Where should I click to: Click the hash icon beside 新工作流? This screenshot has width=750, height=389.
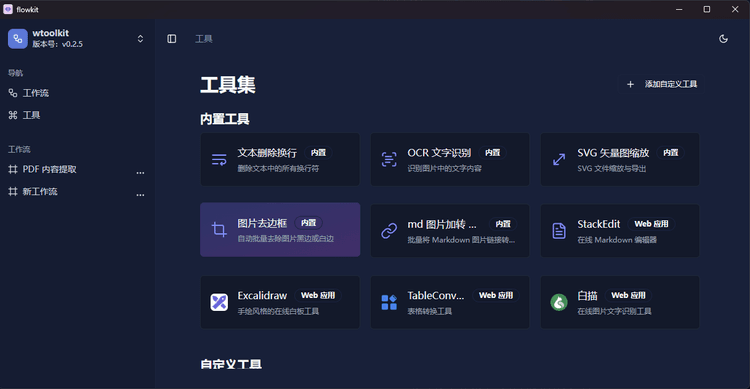pos(13,191)
